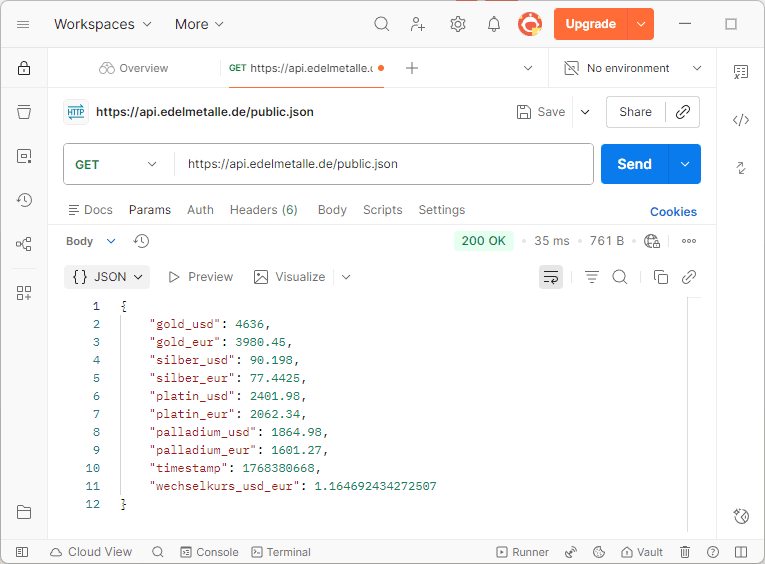Click the notifications bell icon
Viewport: 765px width, 564px height.
[x=494, y=24]
